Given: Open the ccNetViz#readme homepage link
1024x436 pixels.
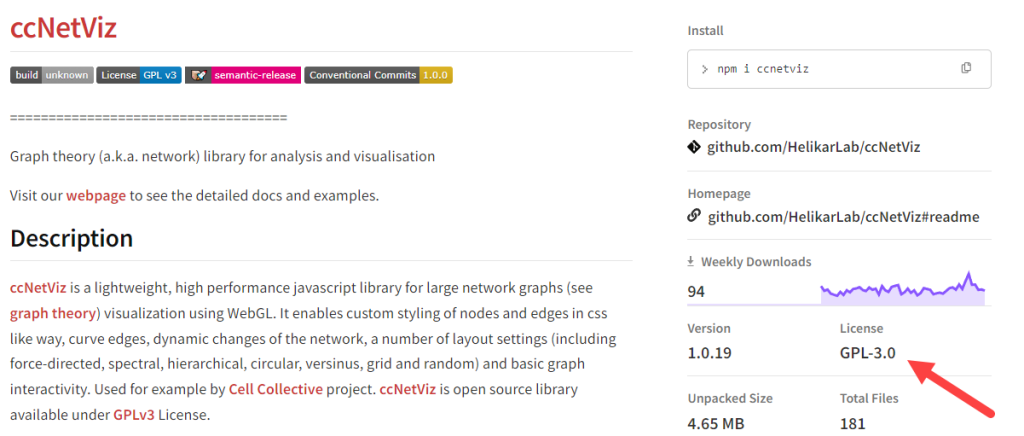Looking at the screenshot, I should click(843, 216).
